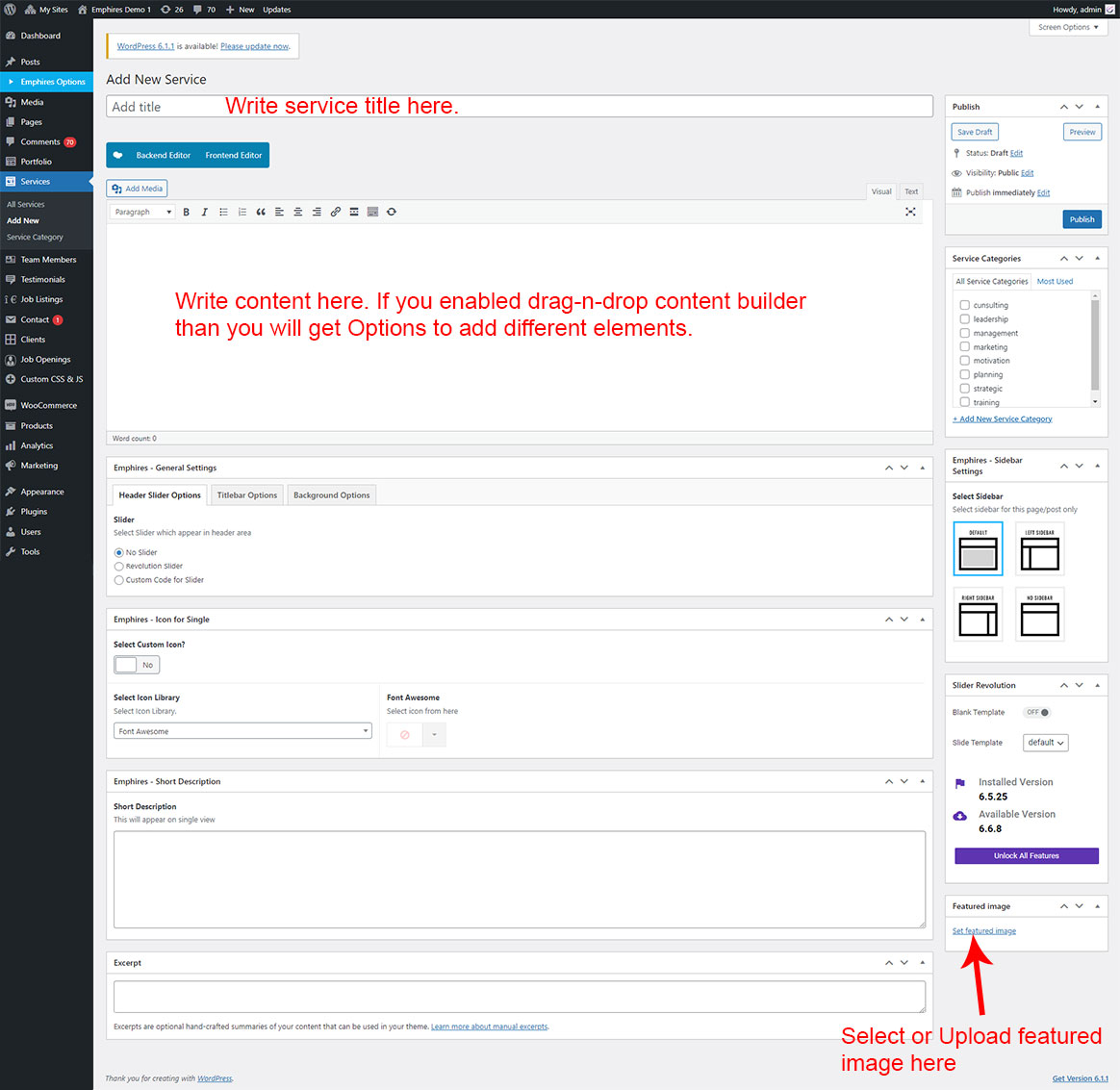Open the Set featured image link
1120x1090 pixels.
[984, 931]
